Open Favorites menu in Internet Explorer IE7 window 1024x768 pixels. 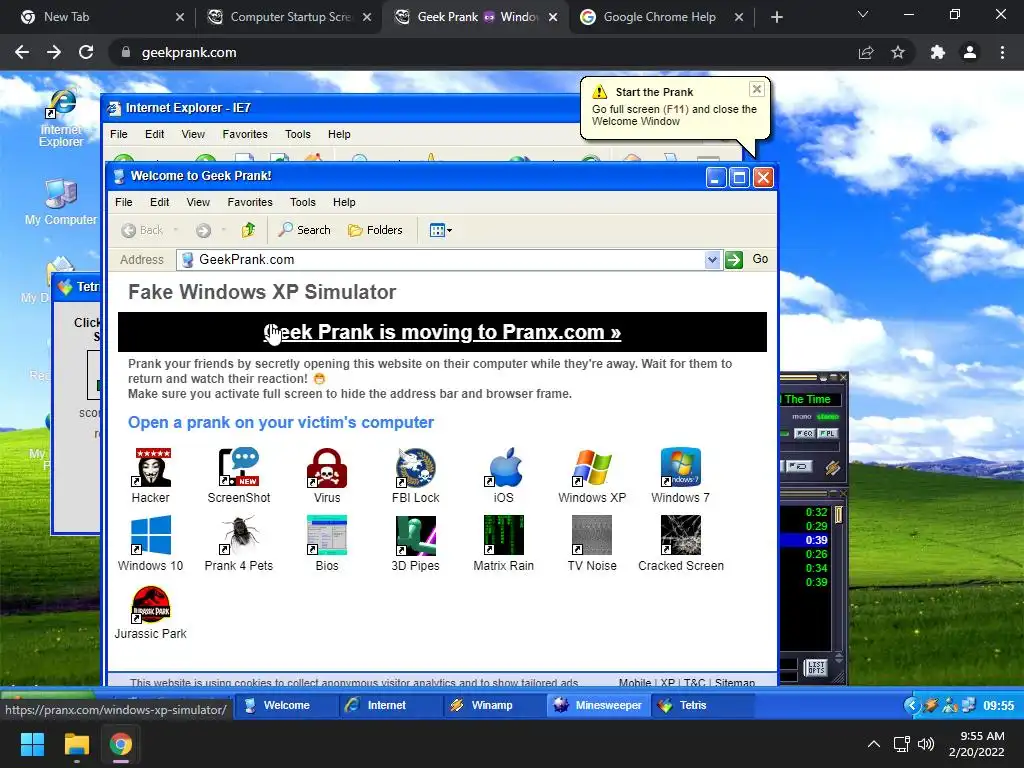[x=245, y=134]
